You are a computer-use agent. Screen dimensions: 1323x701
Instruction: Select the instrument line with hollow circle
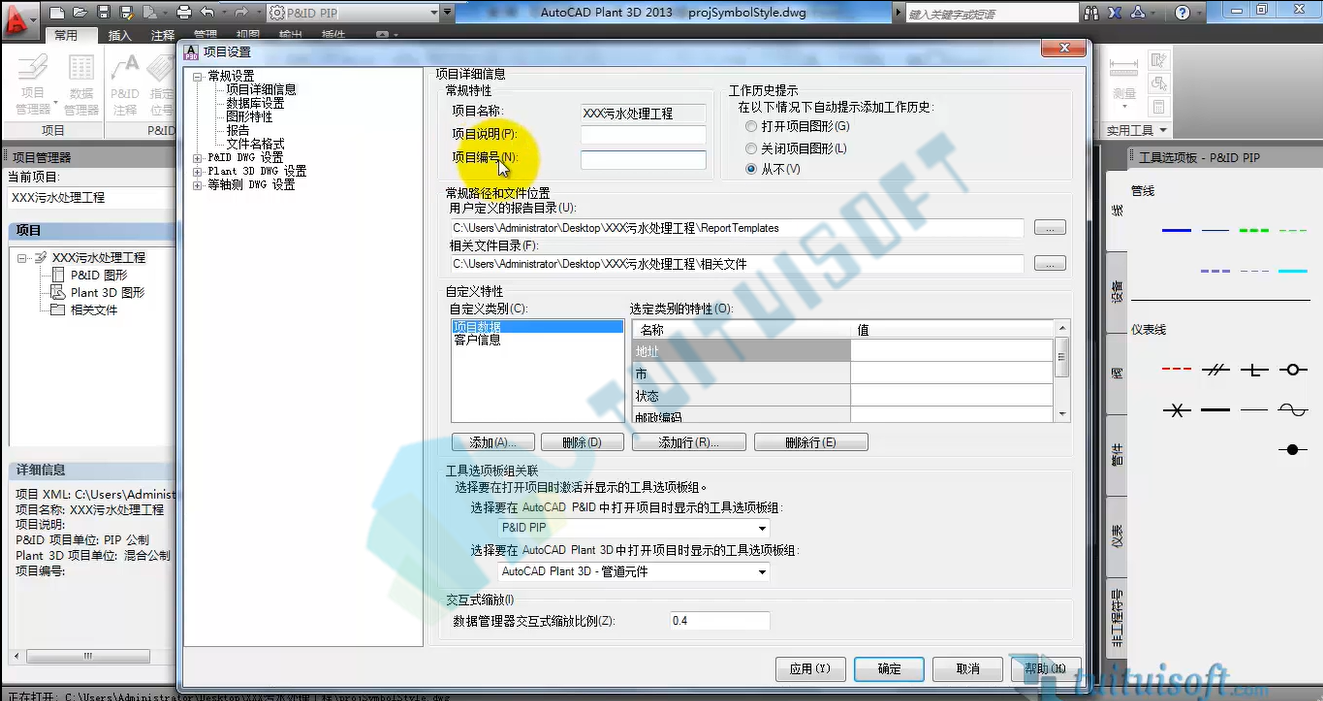coord(1293,370)
